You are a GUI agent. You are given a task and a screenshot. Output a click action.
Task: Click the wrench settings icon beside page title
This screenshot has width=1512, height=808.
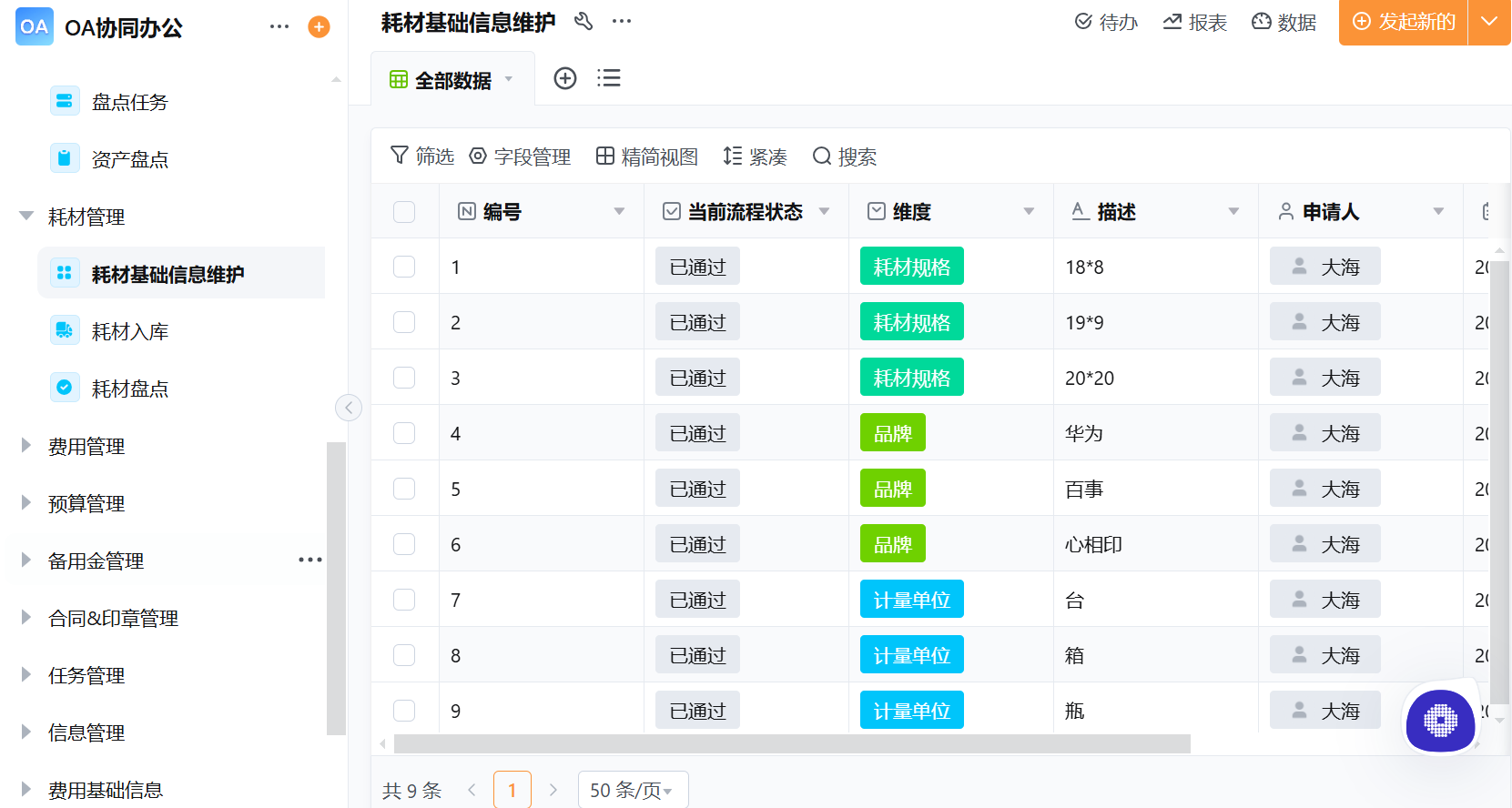(583, 21)
